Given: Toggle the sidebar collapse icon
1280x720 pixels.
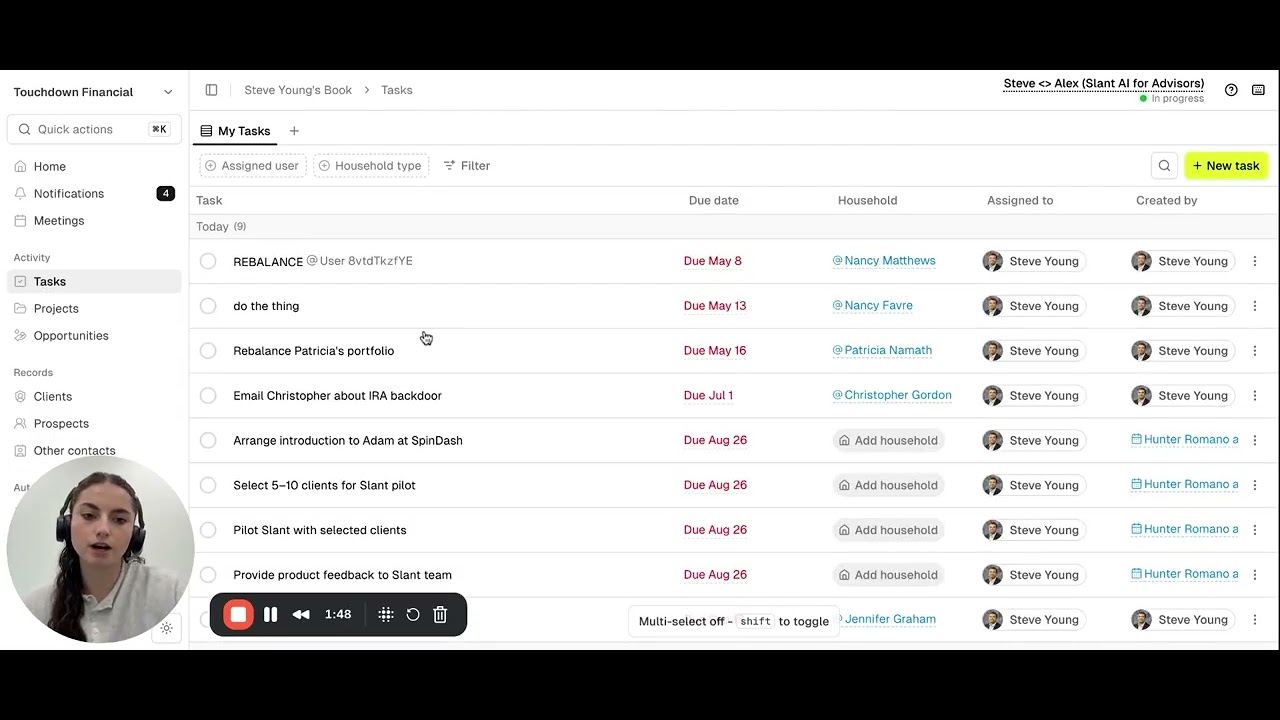Looking at the screenshot, I should tap(211, 90).
